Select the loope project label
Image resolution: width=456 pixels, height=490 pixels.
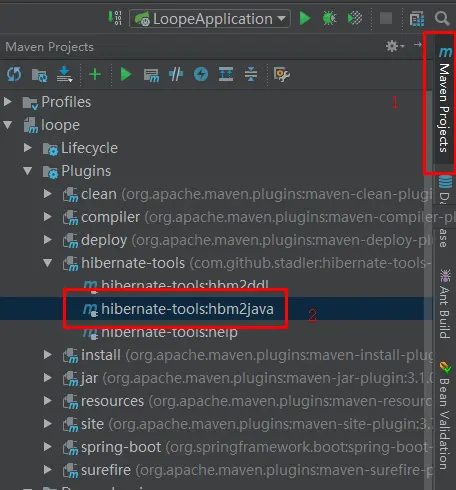(x=60, y=125)
